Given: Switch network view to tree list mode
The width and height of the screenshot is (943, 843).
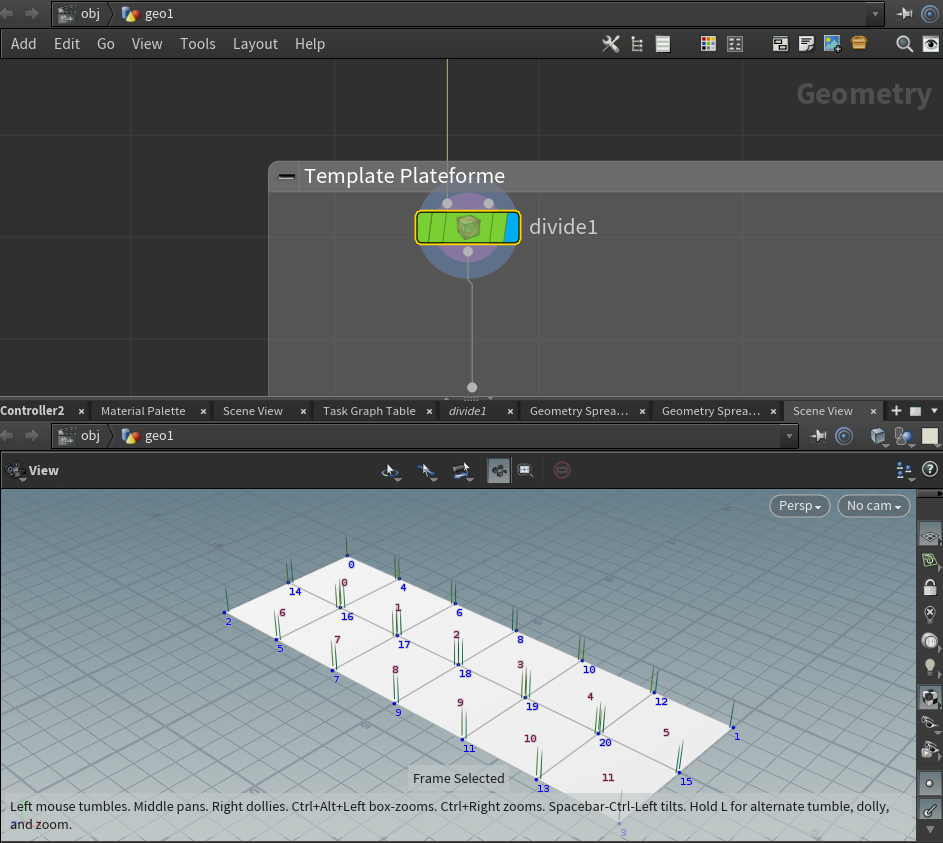Looking at the screenshot, I should 637,44.
